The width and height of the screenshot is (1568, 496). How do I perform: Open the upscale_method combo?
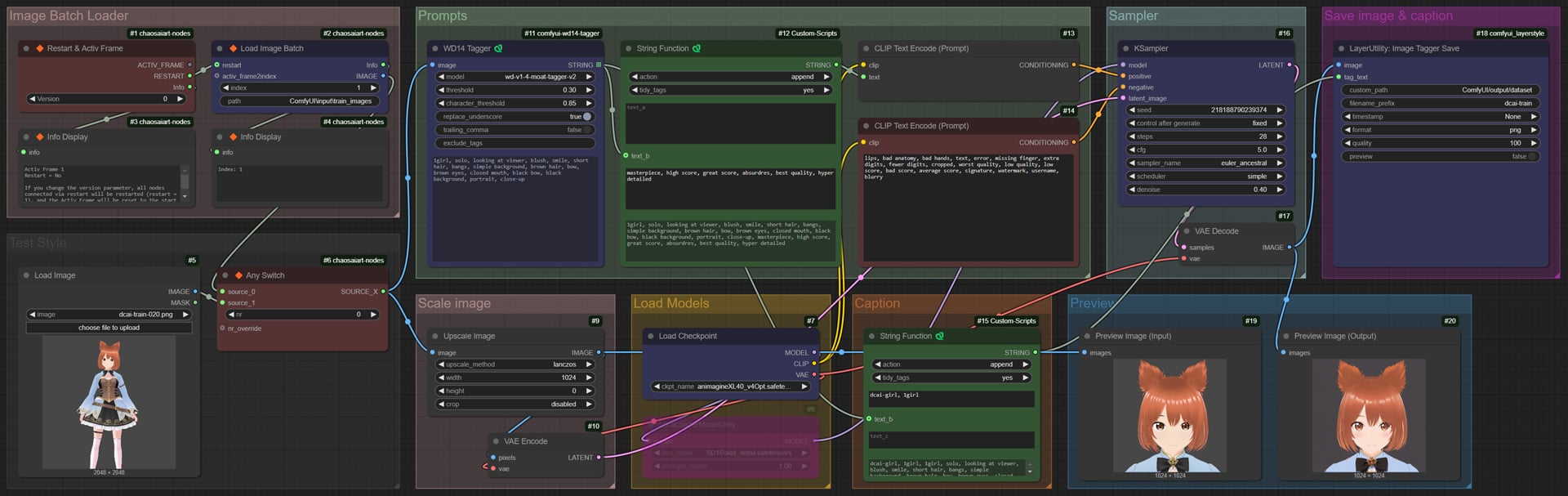[x=514, y=364]
